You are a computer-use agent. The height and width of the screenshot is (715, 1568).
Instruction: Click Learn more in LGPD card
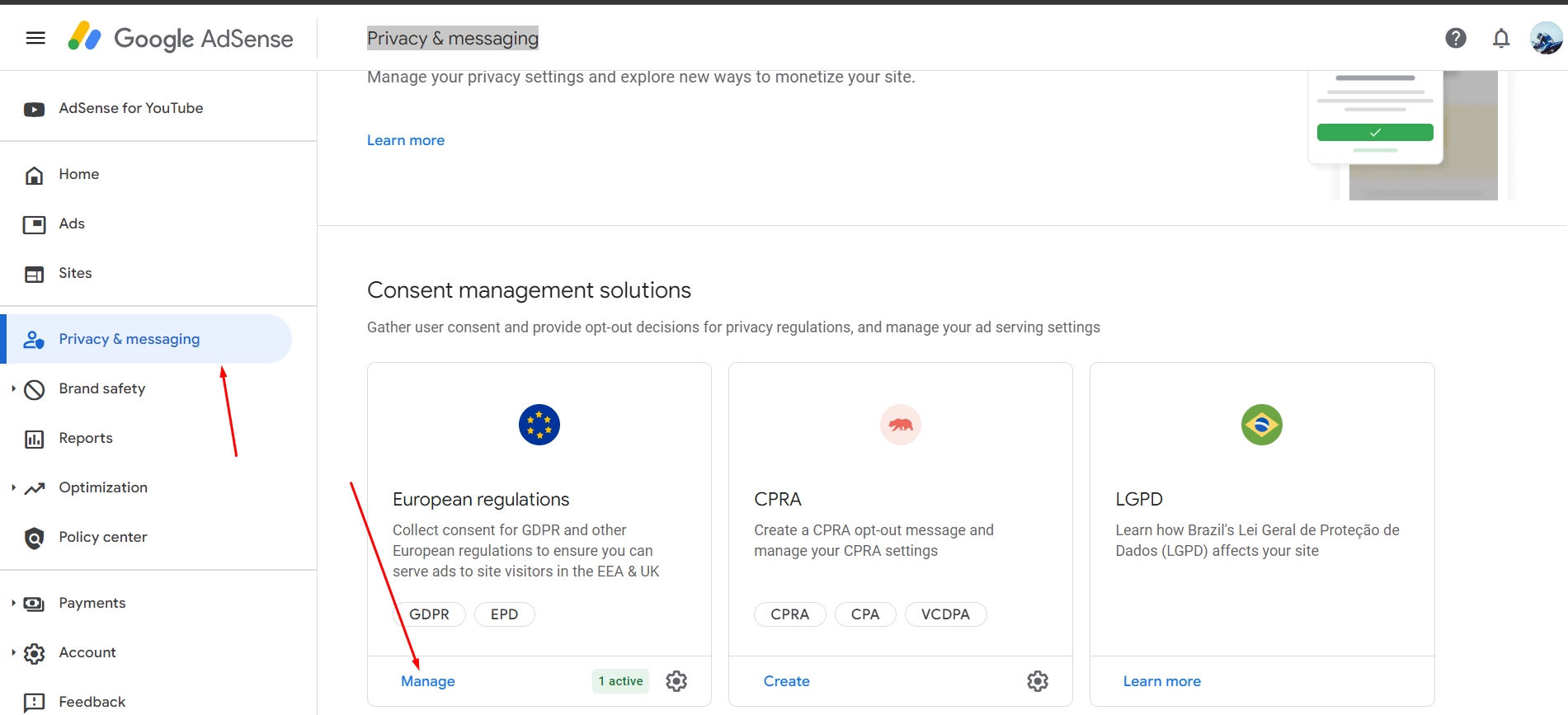tap(1161, 681)
